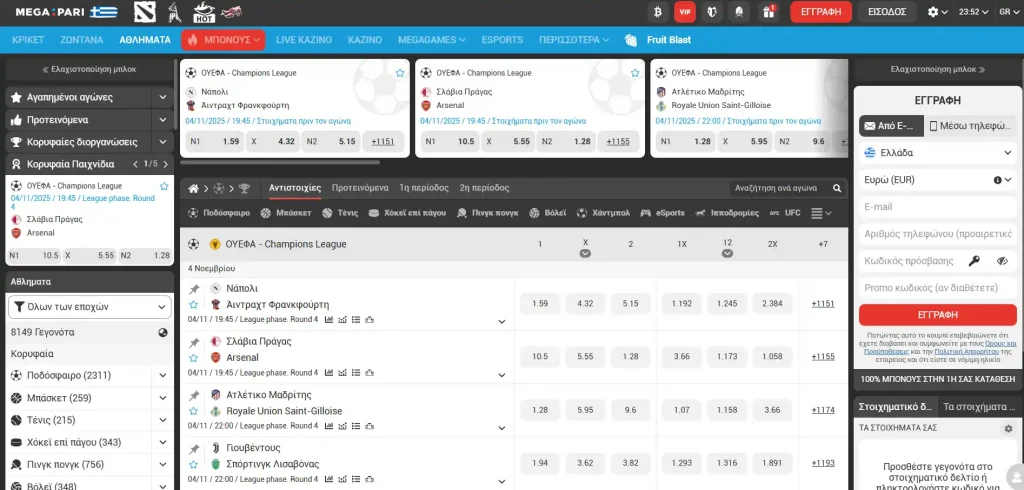This screenshot has height=490, width=1024.
Task: Open the cricket IPL icon in header
Action: click(174, 12)
